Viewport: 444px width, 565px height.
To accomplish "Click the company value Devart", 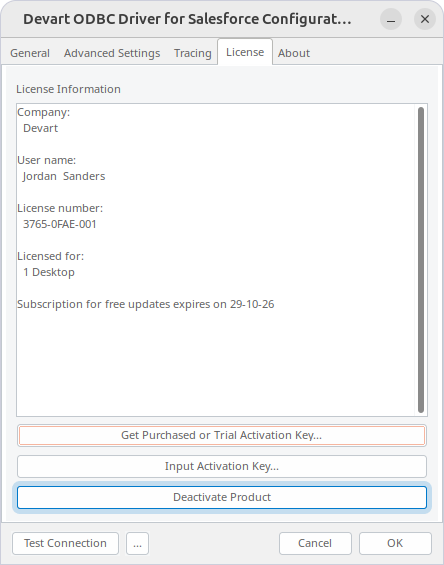I will tap(40, 128).
